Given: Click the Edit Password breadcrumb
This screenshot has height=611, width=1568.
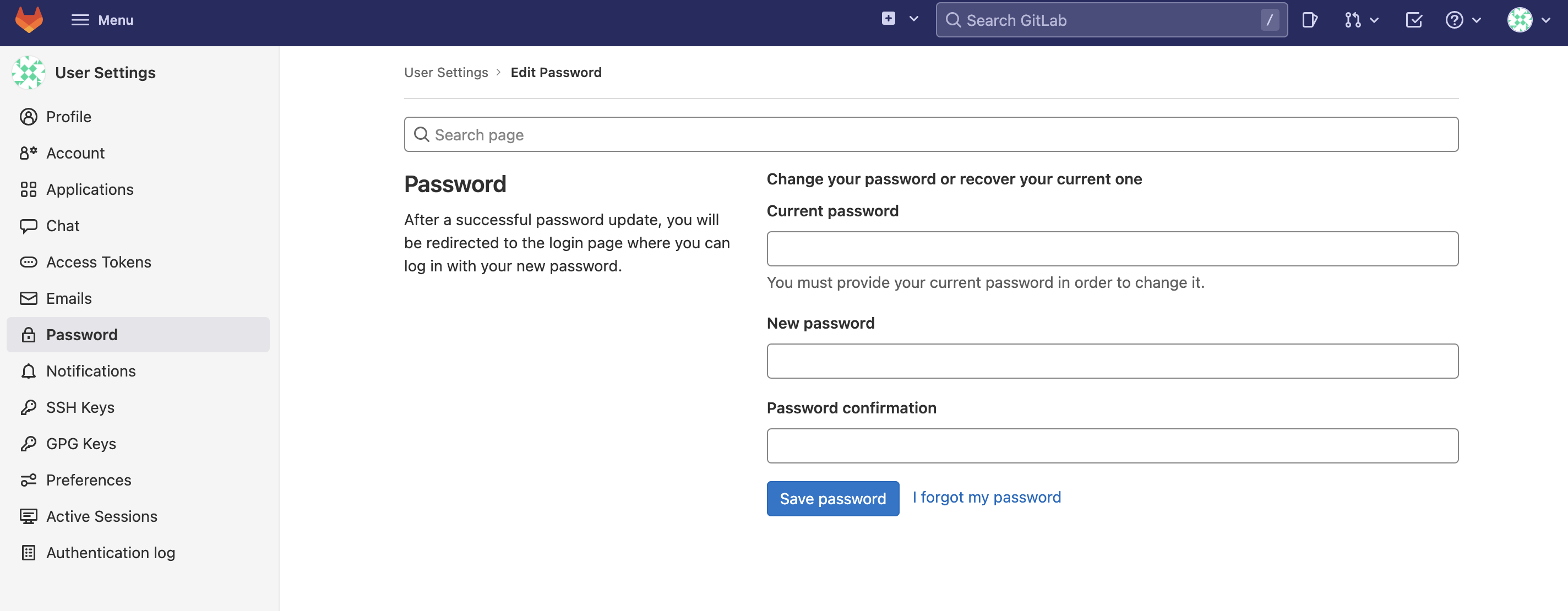Looking at the screenshot, I should [556, 73].
